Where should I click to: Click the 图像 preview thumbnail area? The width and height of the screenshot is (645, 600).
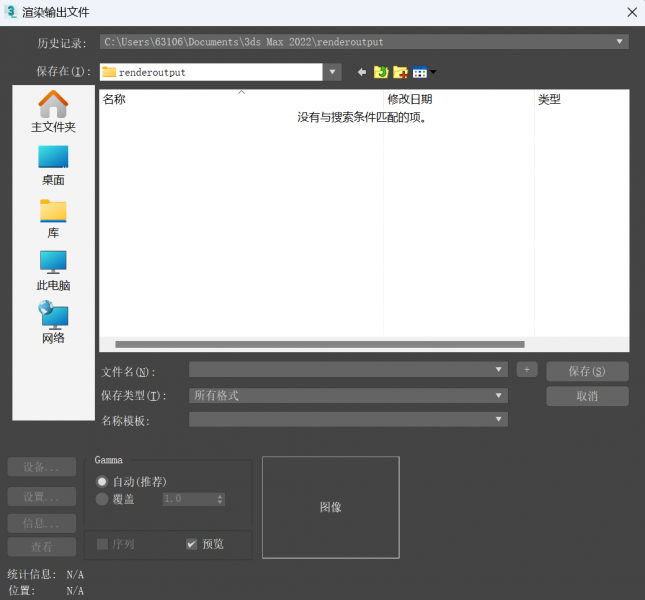331,507
